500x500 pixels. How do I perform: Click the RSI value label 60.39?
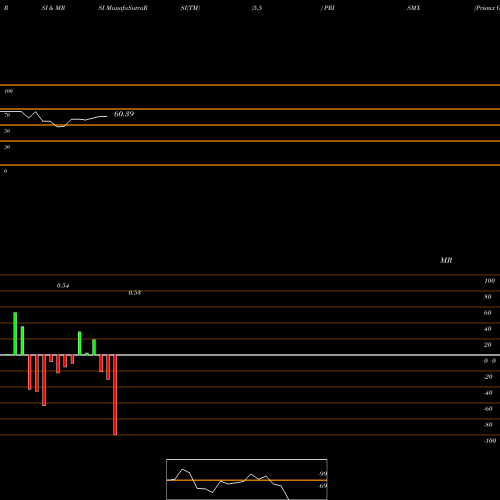(124, 114)
